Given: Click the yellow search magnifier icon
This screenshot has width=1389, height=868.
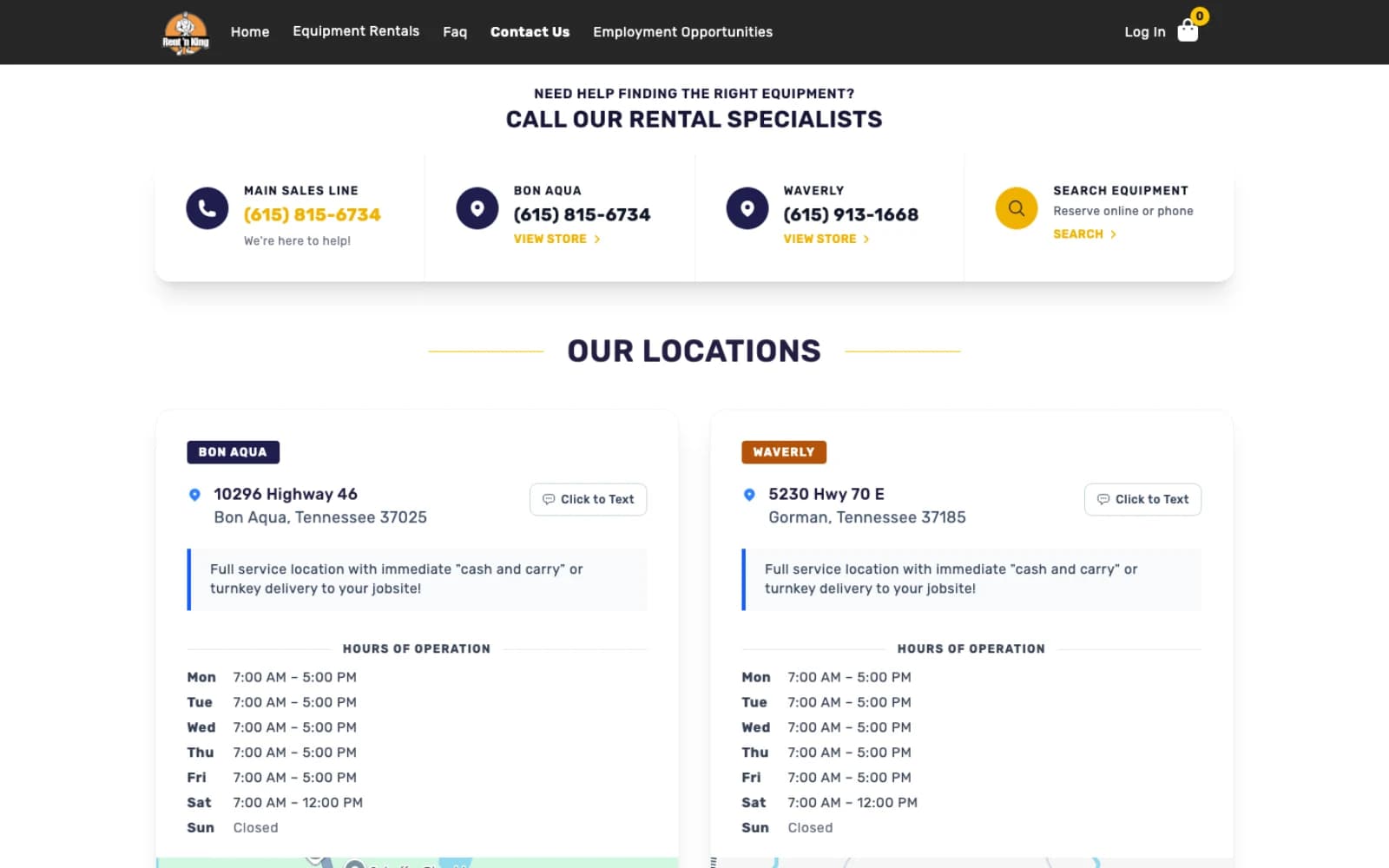Looking at the screenshot, I should (x=1017, y=208).
